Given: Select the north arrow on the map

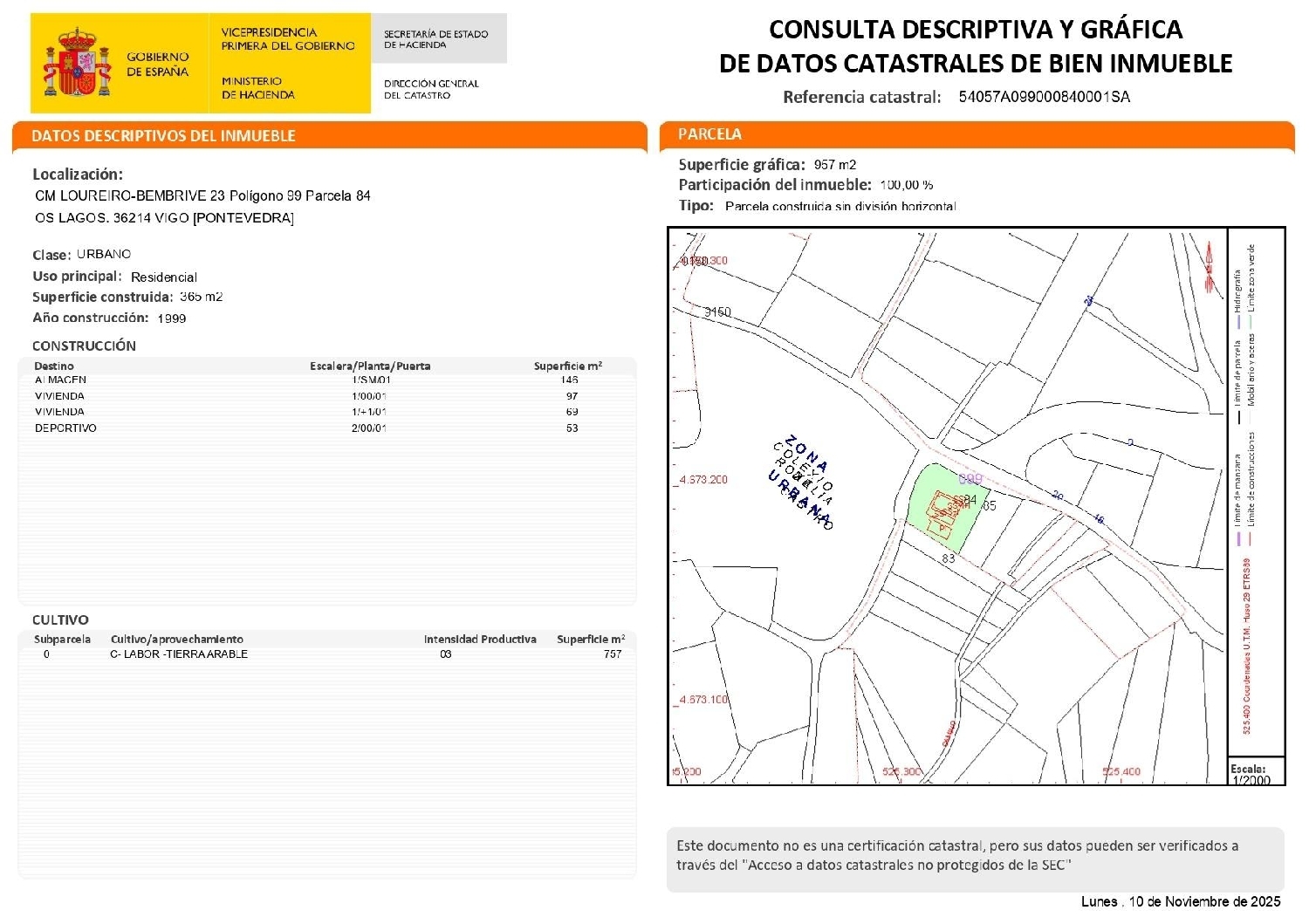Looking at the screenshot, I should [x=1209, y=262].
